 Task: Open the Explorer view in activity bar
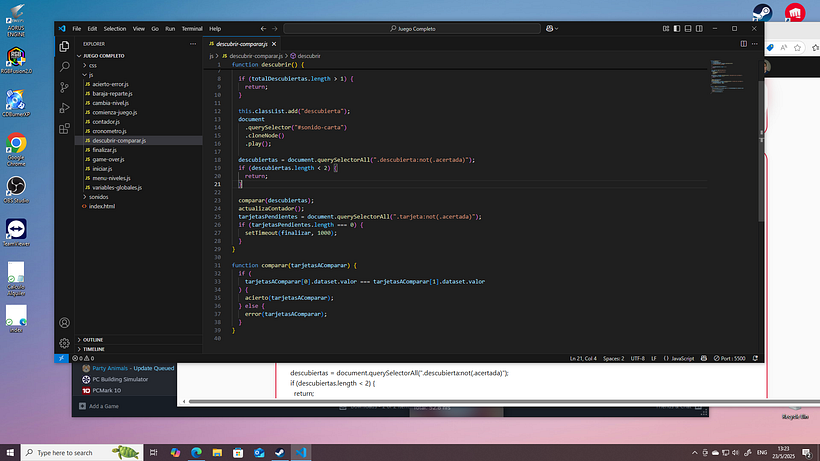[64, 47]
